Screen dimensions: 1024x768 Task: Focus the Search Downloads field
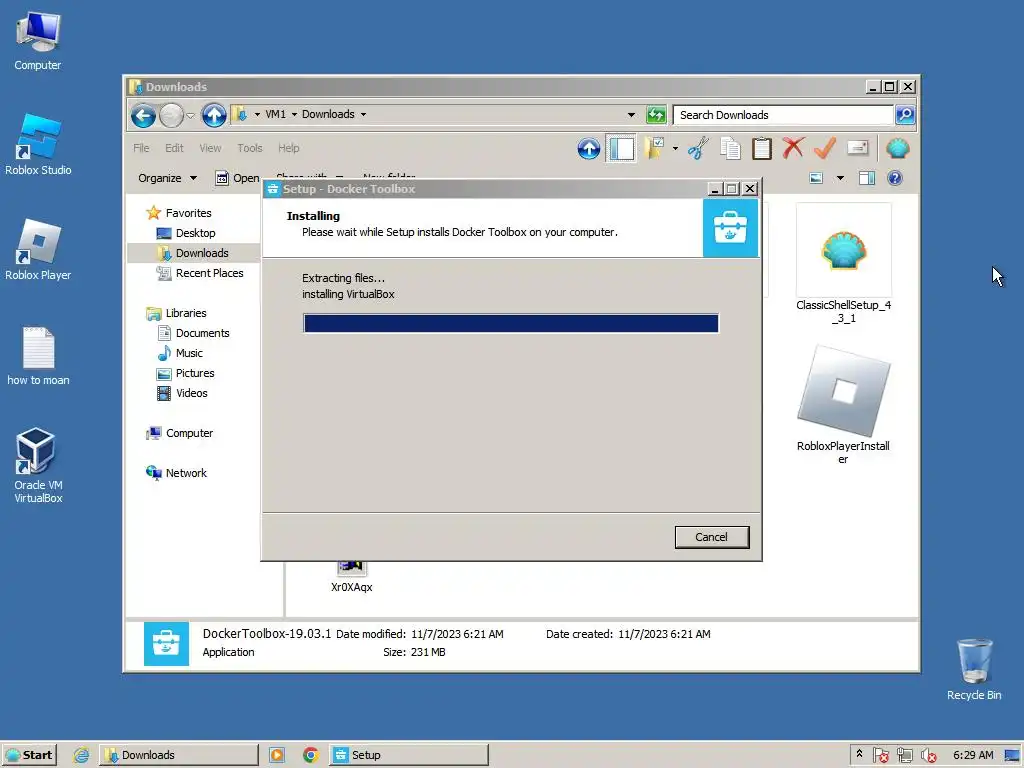[782, 115]
